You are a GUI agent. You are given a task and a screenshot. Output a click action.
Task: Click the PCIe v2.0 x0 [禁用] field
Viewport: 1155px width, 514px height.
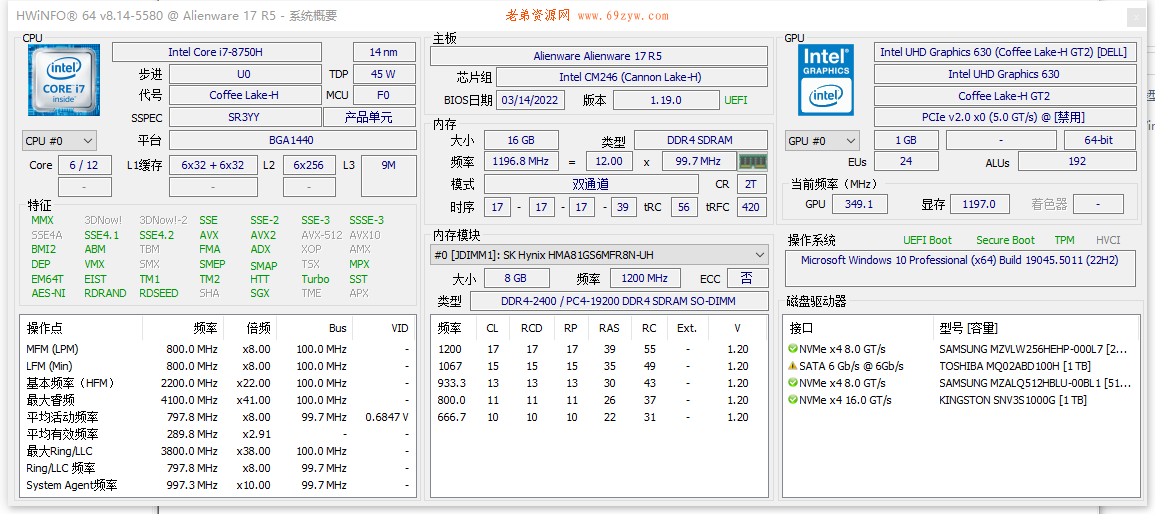coord(1003,117)
